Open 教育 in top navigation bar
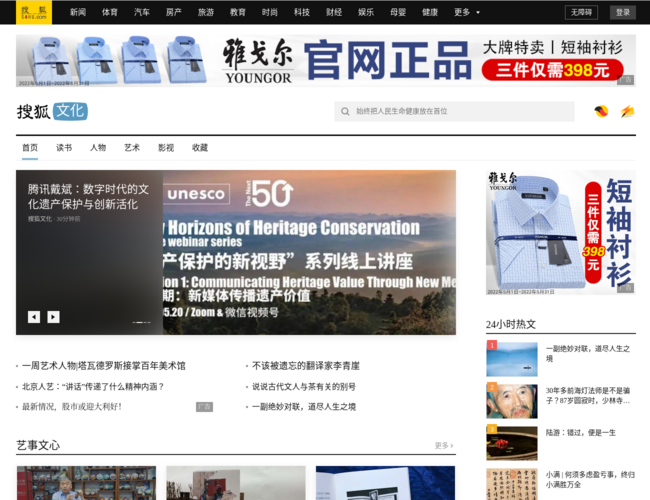The width and height of the screenshot is (650, 500). click(x=238, y=12)
